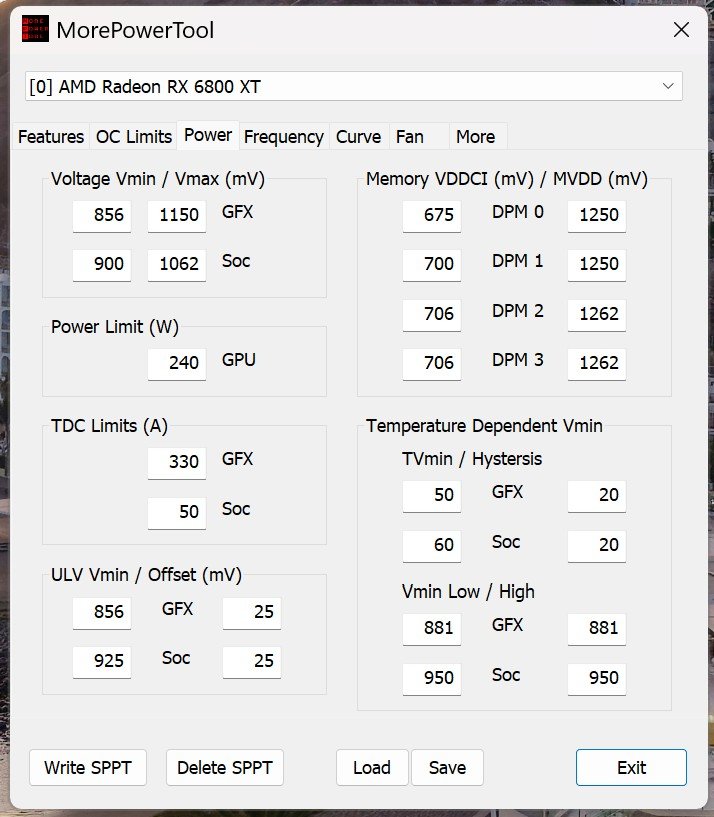Select the DPM 3 VDDCI field
714x817 pixels.
[432, 364]
